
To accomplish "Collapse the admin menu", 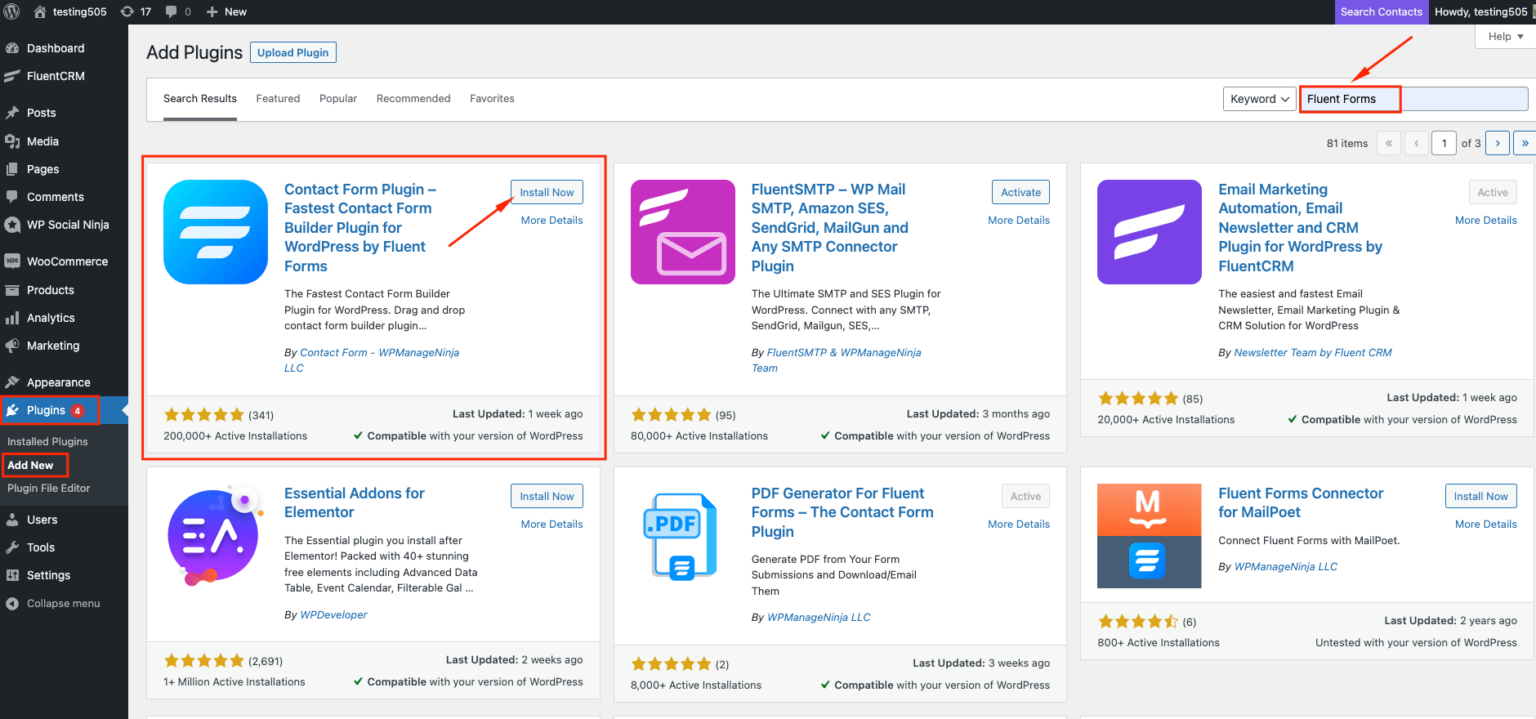I will tap(12, 603).
